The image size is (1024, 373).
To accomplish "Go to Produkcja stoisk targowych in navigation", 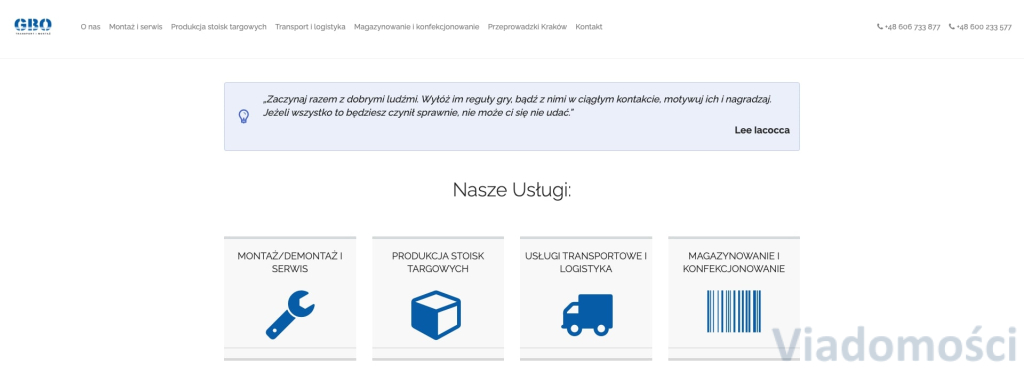I will 219,27.
